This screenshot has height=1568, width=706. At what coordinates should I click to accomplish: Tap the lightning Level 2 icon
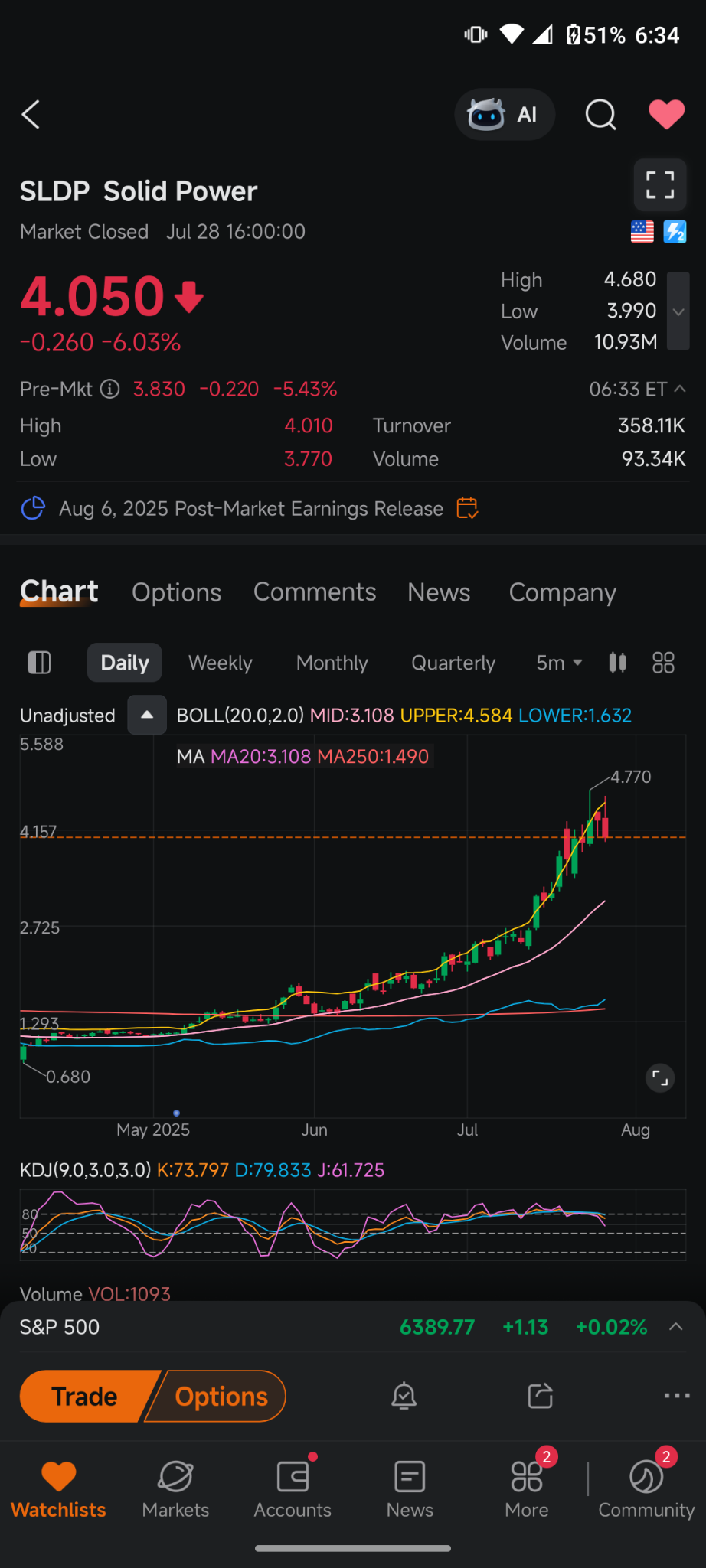pos(675,231)
